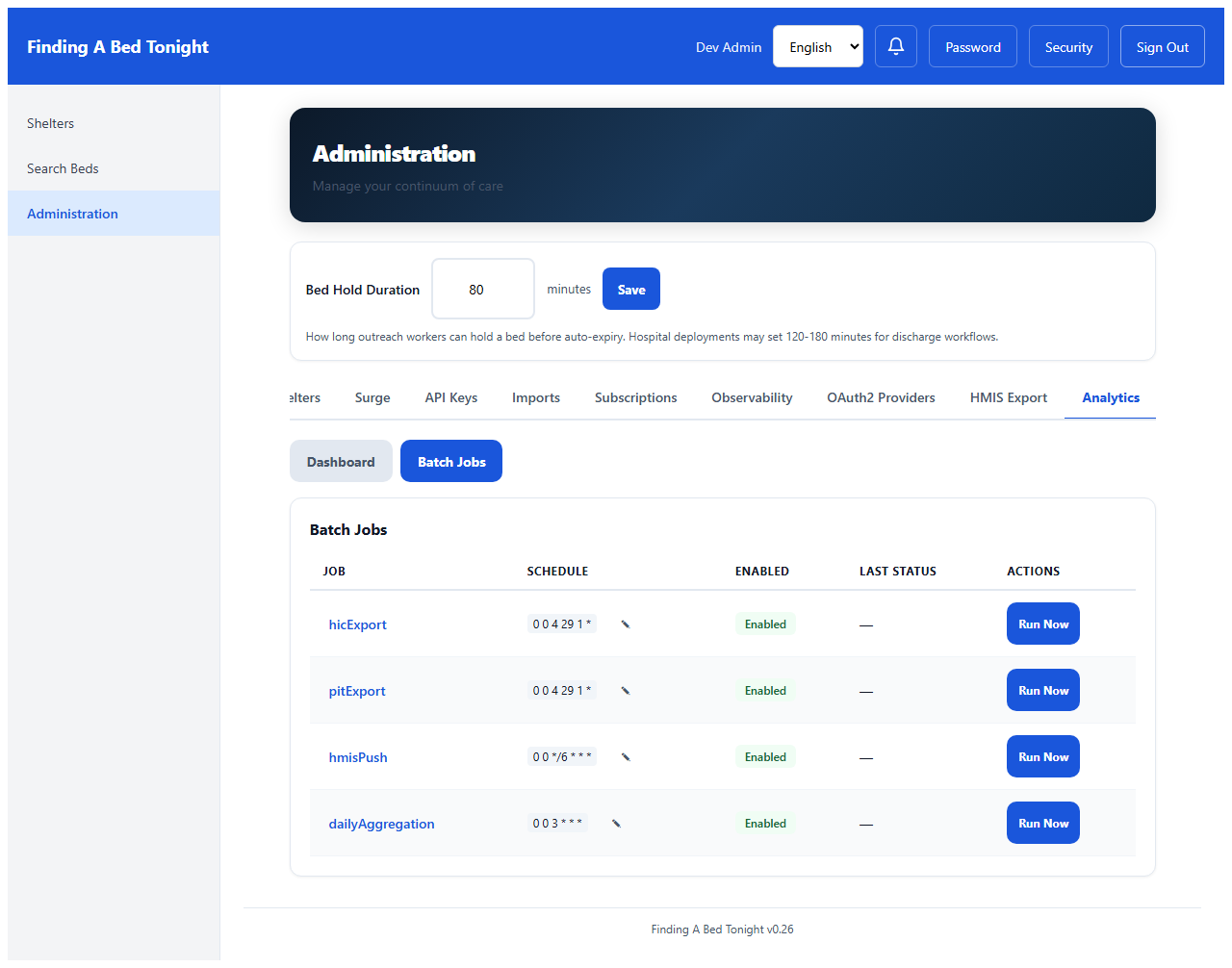Image resolution: width=1232 pixels, height=968 pixels.
Task: Edit the hicExport schedule with pencil icon
Action: pos(625,624)
